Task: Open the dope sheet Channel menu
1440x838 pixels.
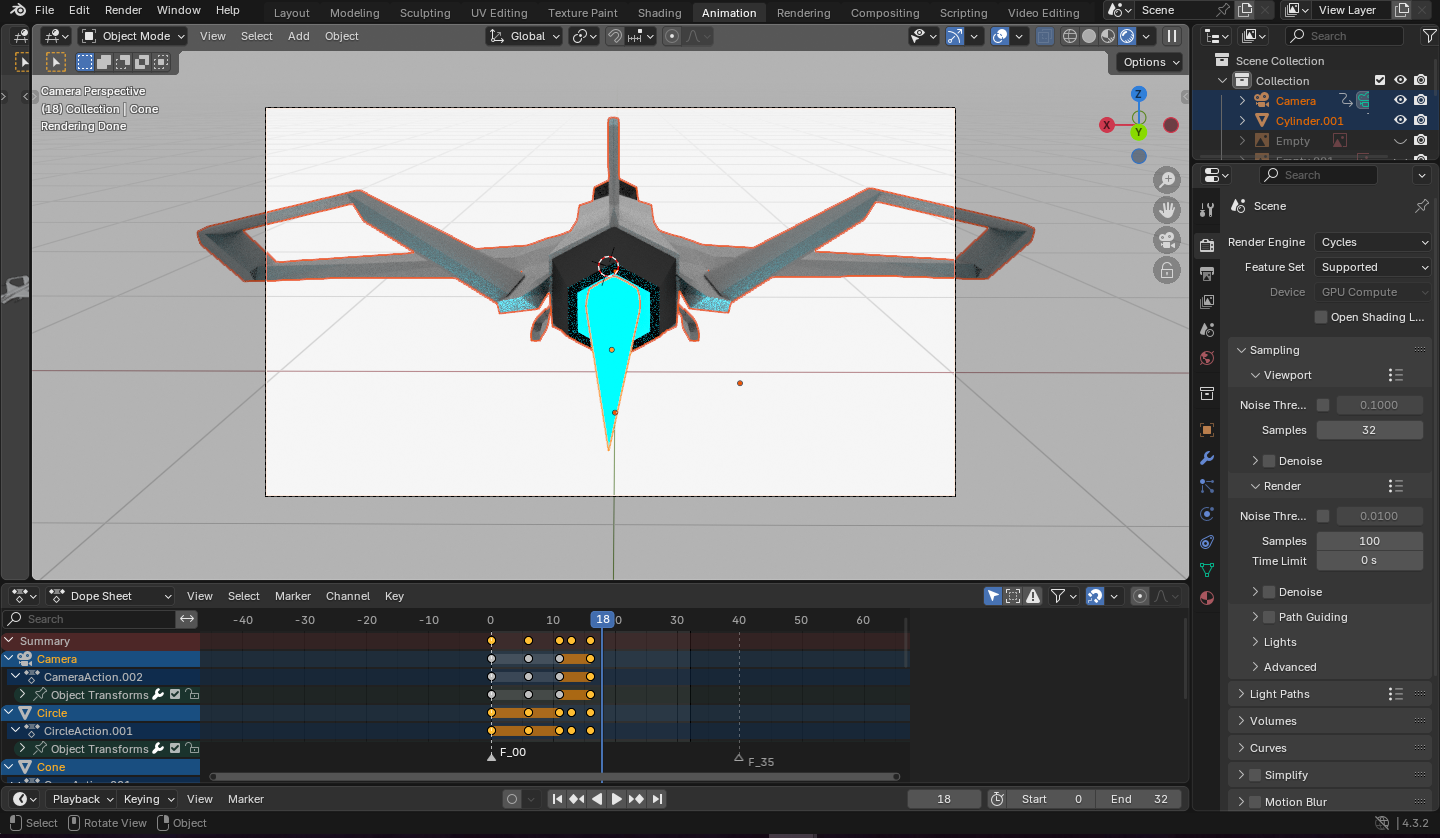Action: [x=348, y=596]
